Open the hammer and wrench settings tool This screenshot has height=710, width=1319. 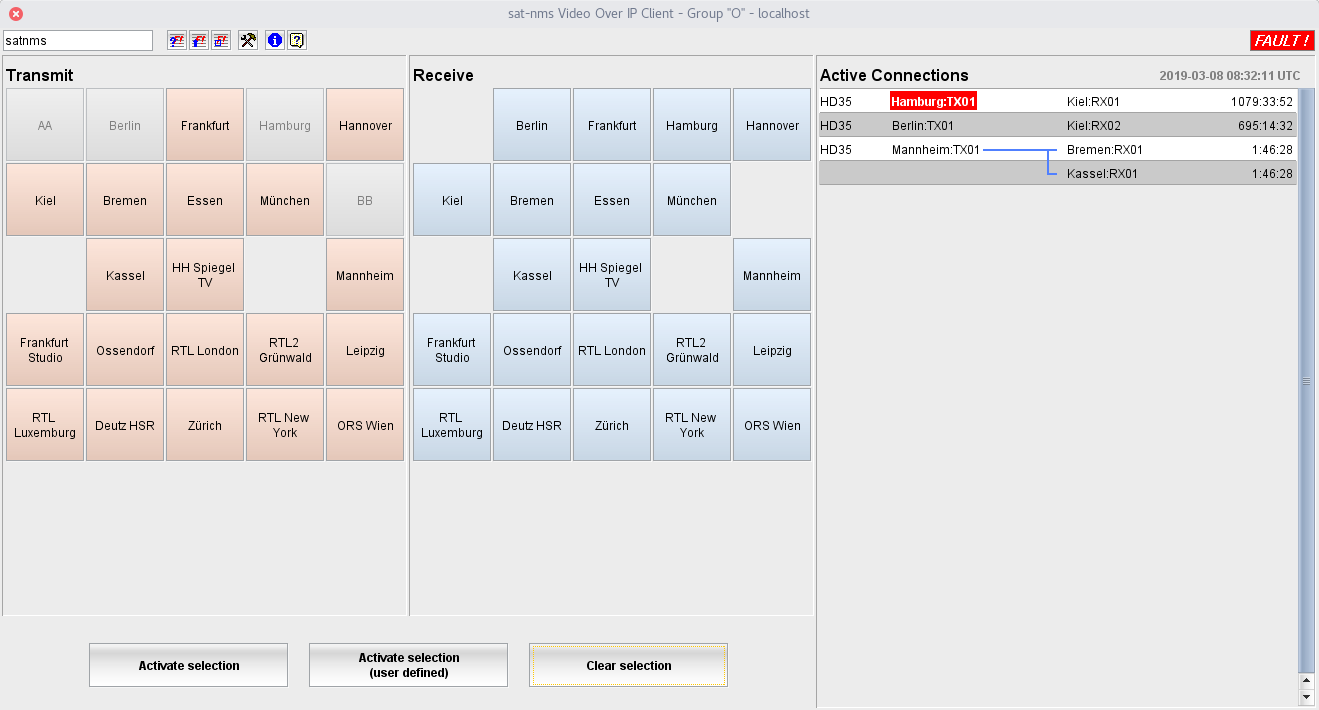(249, 40)
